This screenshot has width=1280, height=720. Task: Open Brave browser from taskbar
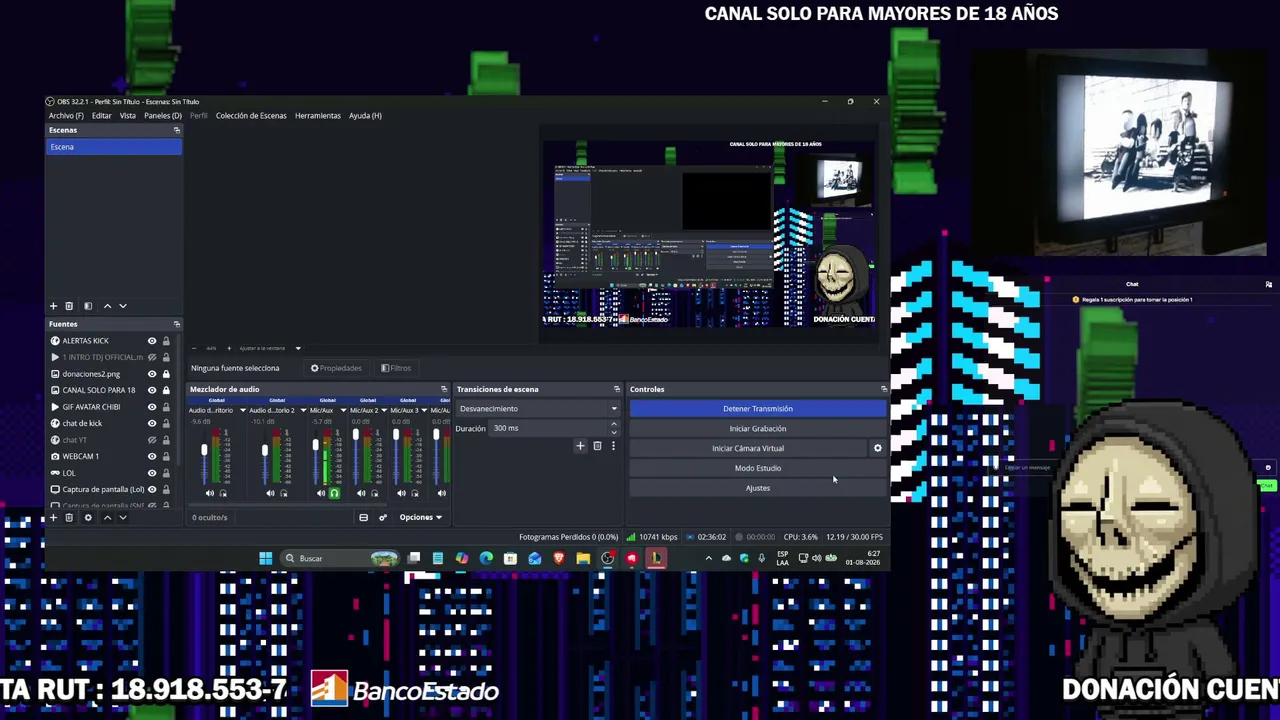pyautogui.click(x=559, y=558)
